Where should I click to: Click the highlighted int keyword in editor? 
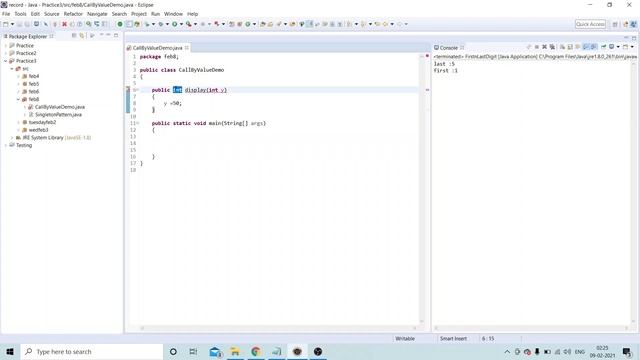(177, 90)
